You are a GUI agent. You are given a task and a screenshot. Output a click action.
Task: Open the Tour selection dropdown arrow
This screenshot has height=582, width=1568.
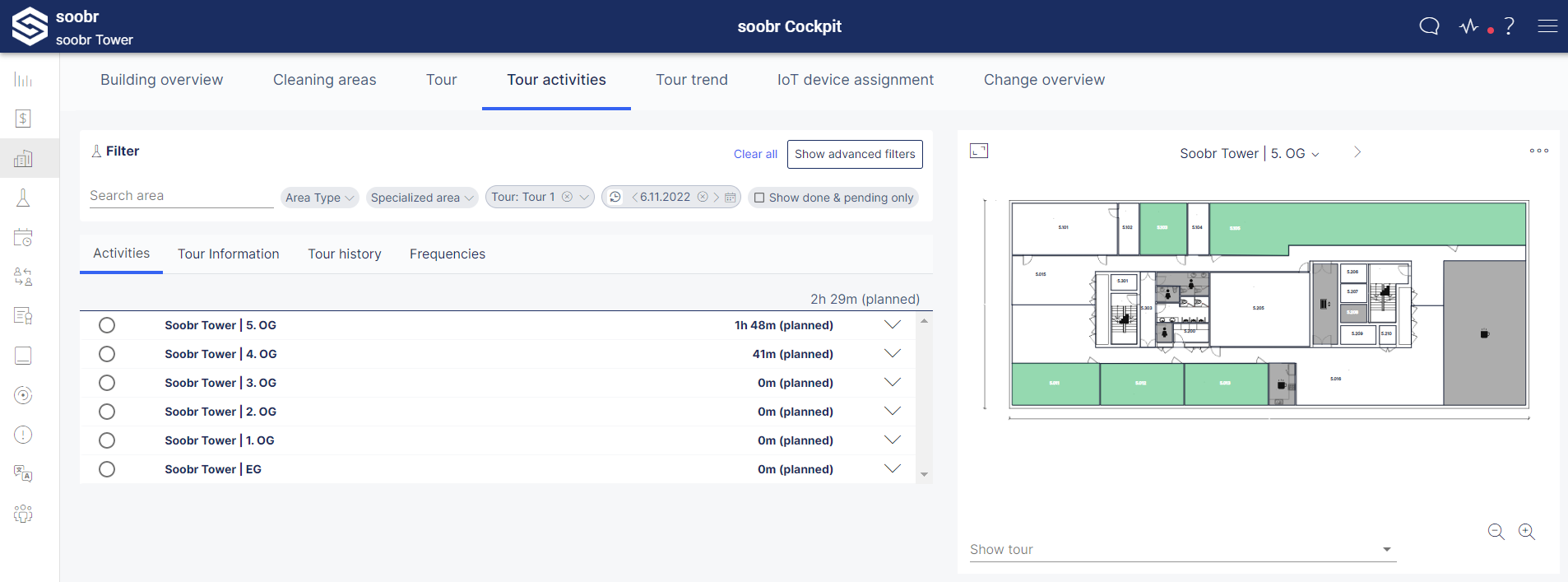coord(584,197)
